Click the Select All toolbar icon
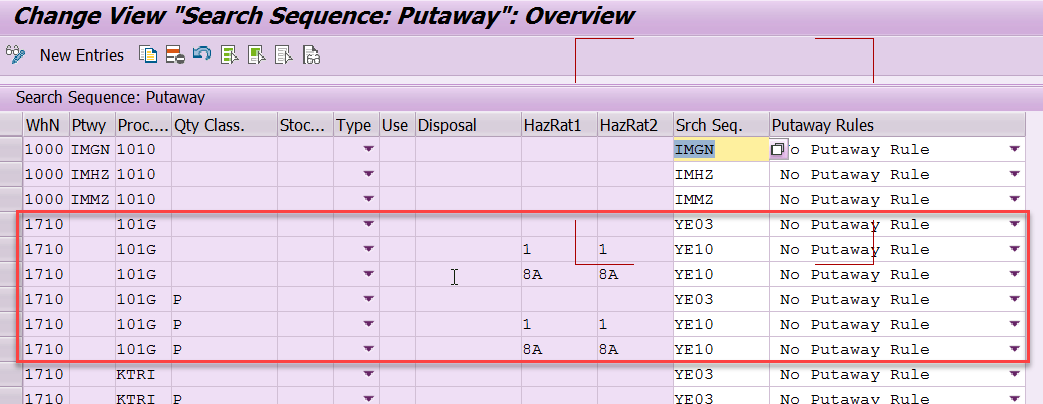 tap(229, 55)
